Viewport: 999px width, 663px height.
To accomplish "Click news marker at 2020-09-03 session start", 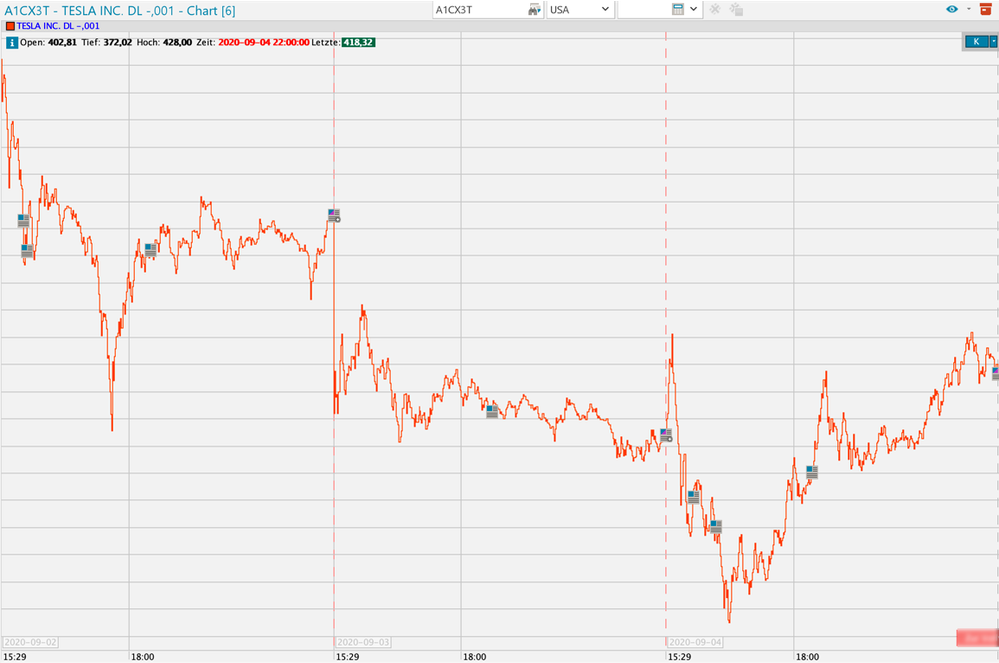I will [334, 214].
